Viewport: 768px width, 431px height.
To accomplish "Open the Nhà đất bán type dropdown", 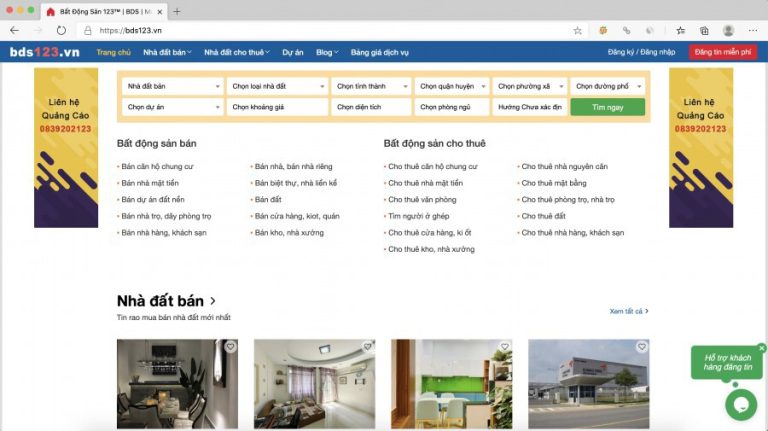I will tap(172, 86).
